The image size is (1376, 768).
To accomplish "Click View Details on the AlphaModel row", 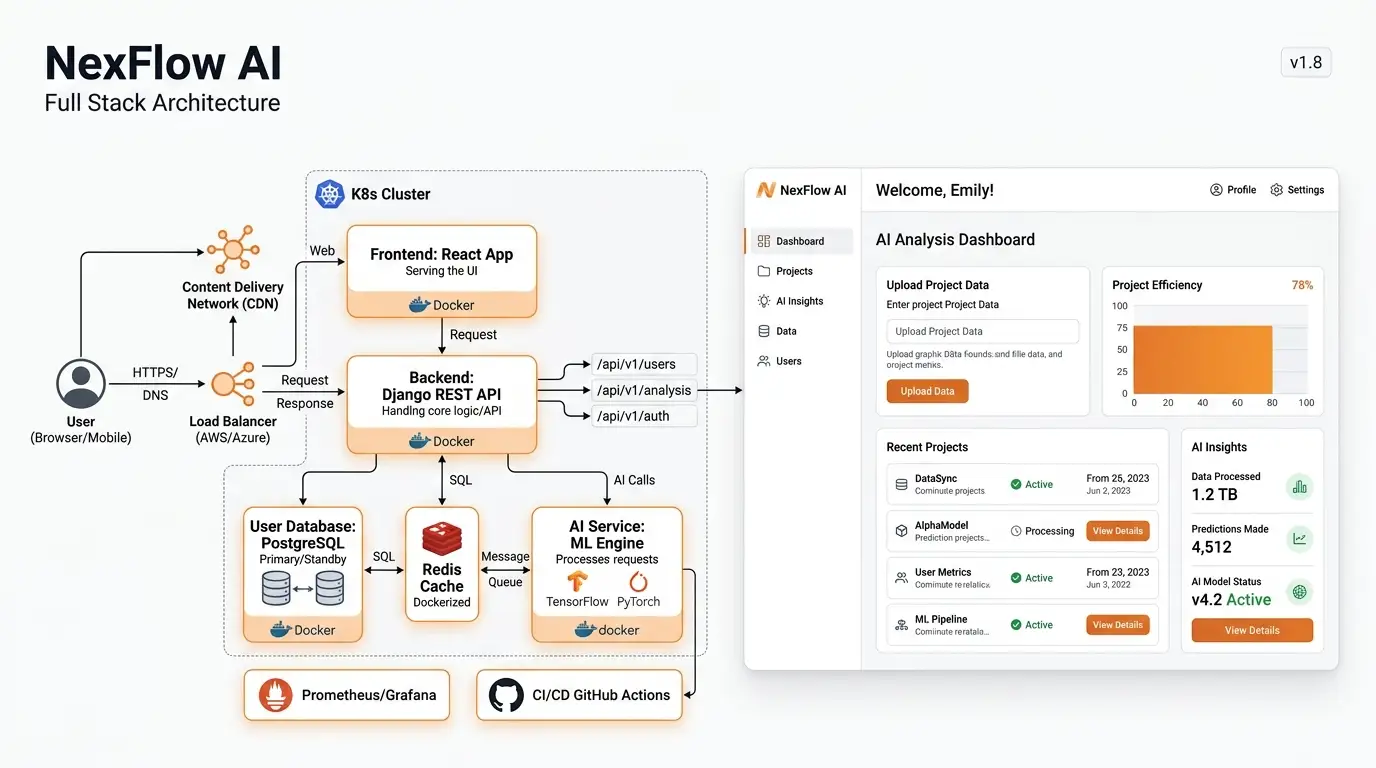I will [1117, 531].
